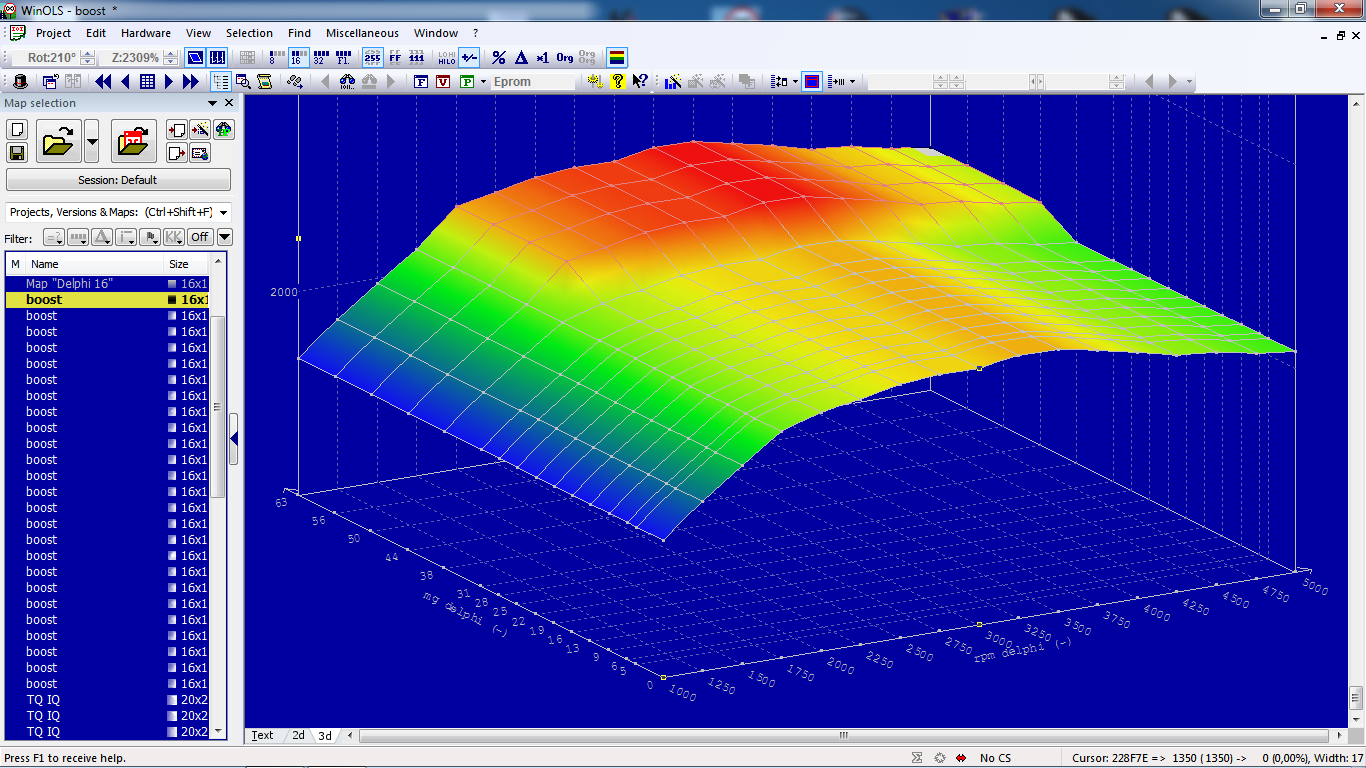
Task: Activate the automatic map search wizard icon
Action: click(673, 81)
